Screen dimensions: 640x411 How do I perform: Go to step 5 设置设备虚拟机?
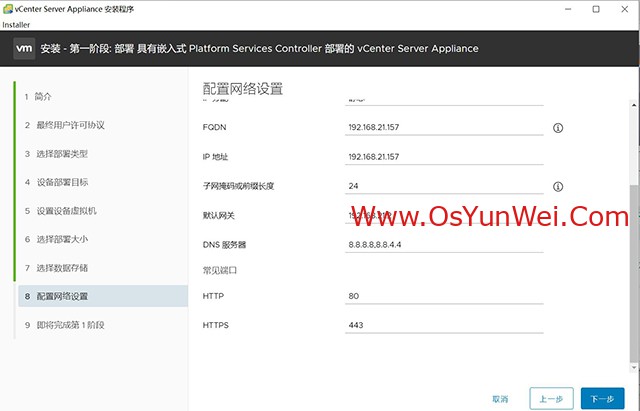pyautogui.click(x=60, y=211)
